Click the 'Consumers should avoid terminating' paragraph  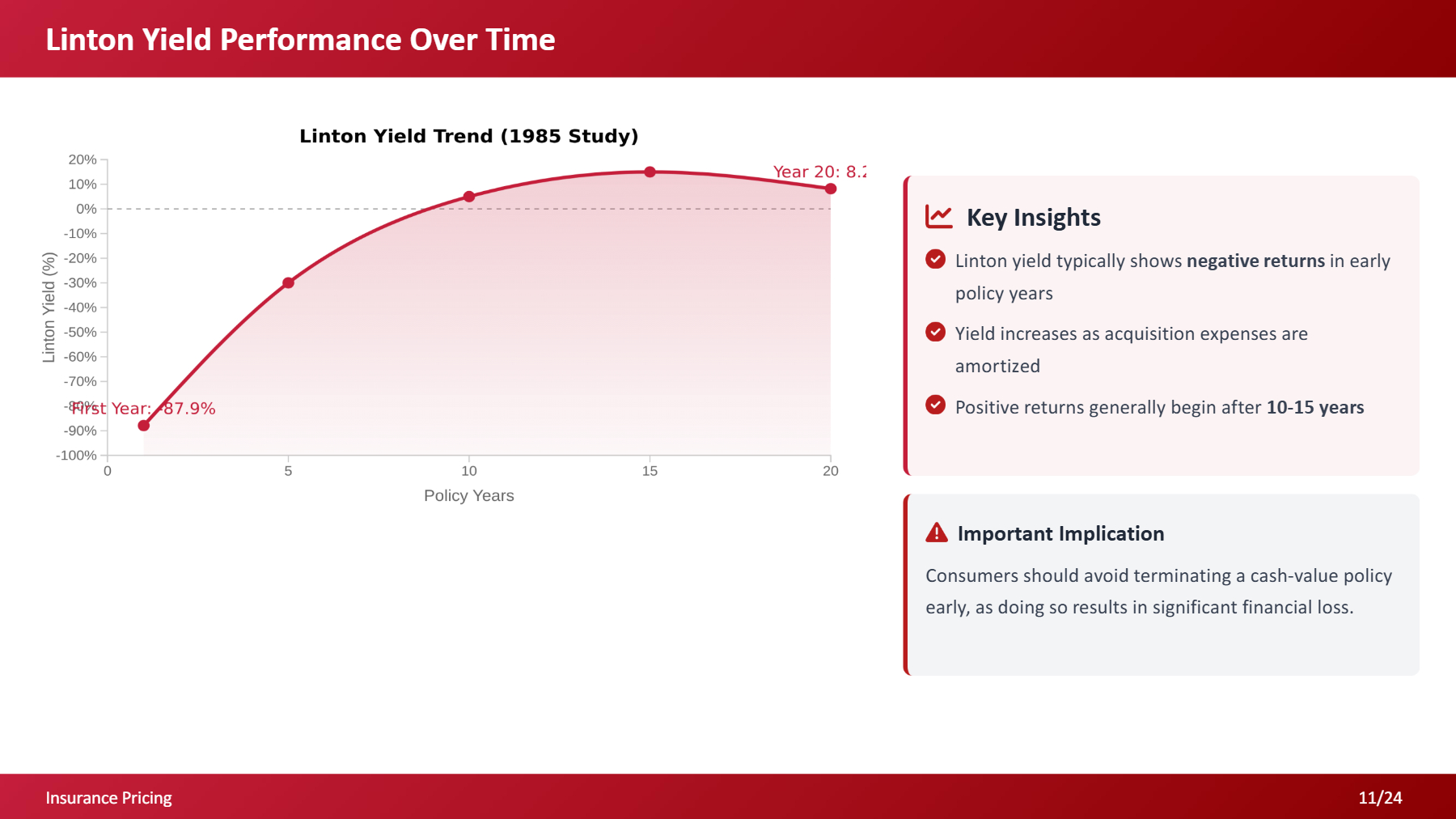[1158, 592]
